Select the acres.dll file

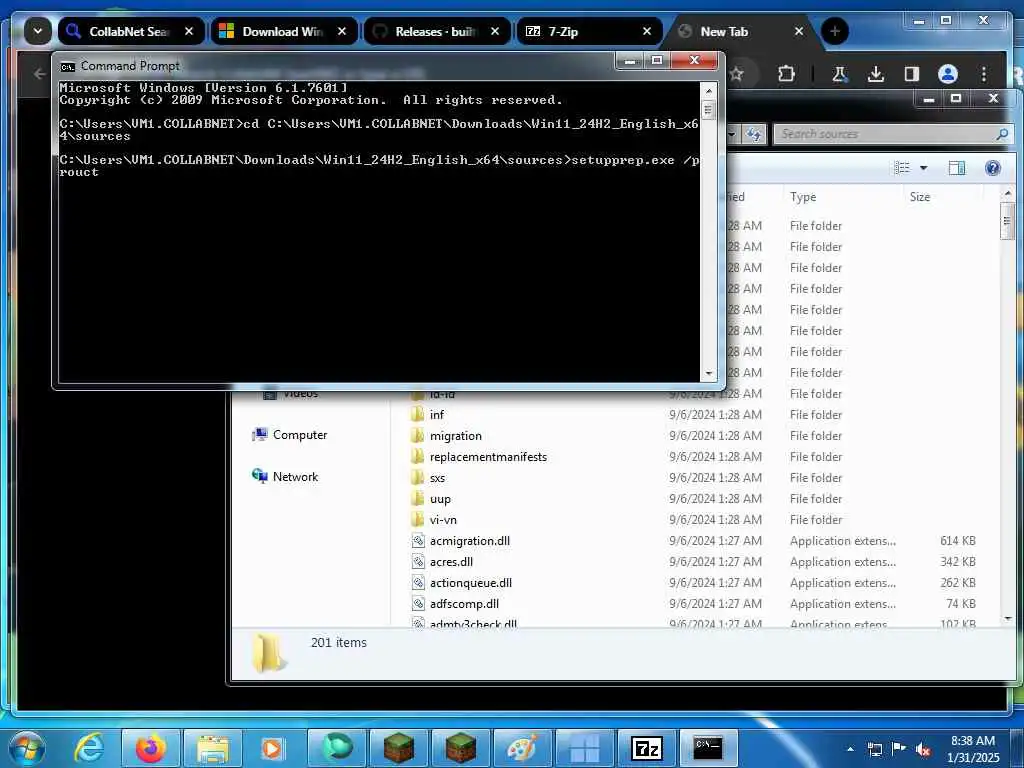coord(442,561)
